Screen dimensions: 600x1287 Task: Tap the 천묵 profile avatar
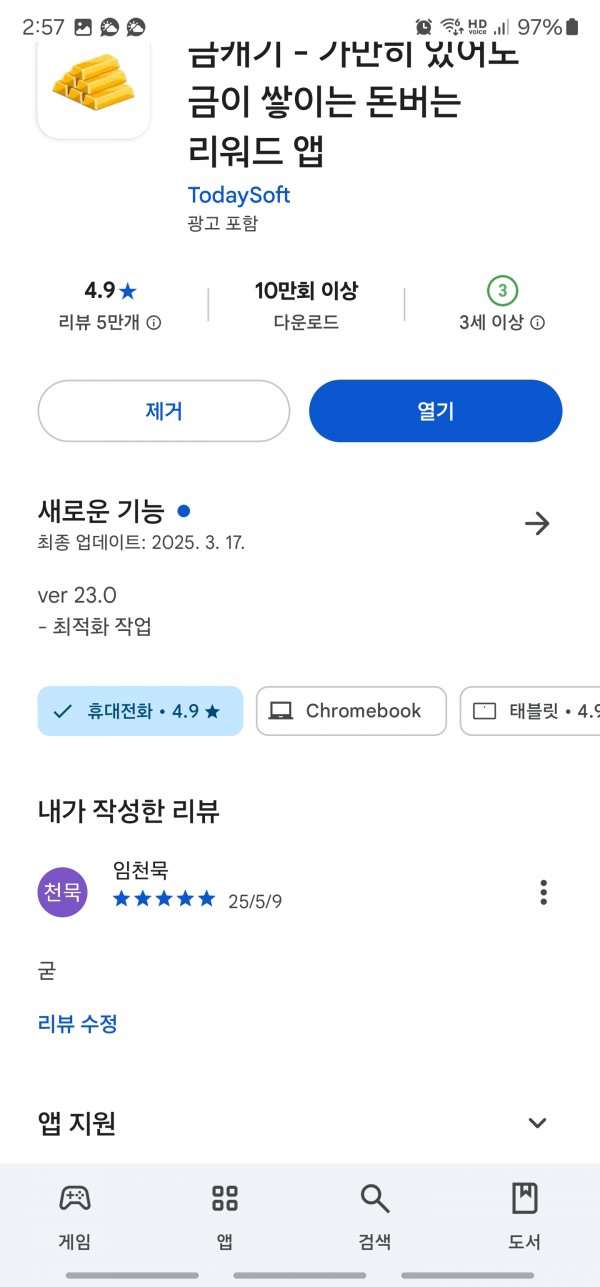tap(63, 892)
